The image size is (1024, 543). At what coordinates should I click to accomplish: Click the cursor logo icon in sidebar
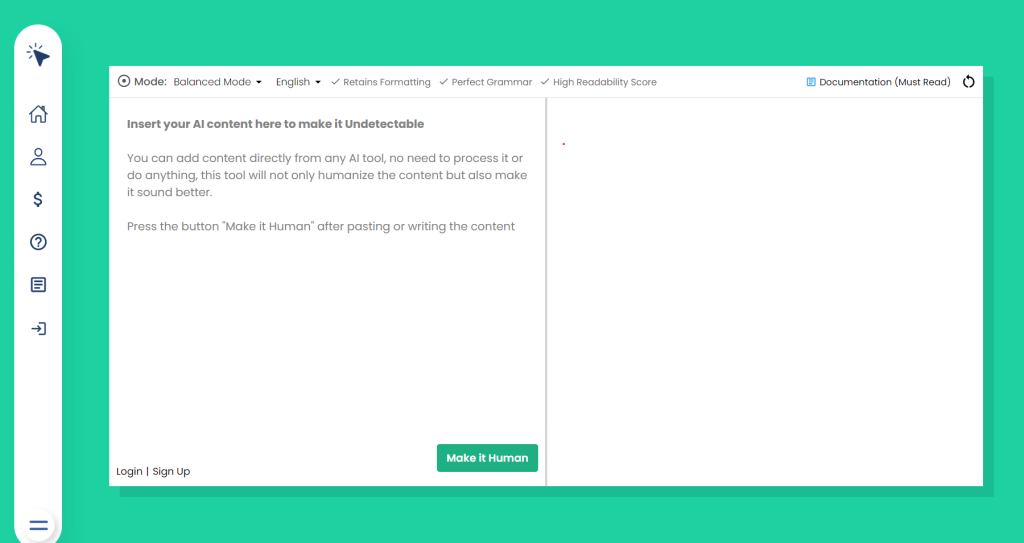tap(39, 55)
